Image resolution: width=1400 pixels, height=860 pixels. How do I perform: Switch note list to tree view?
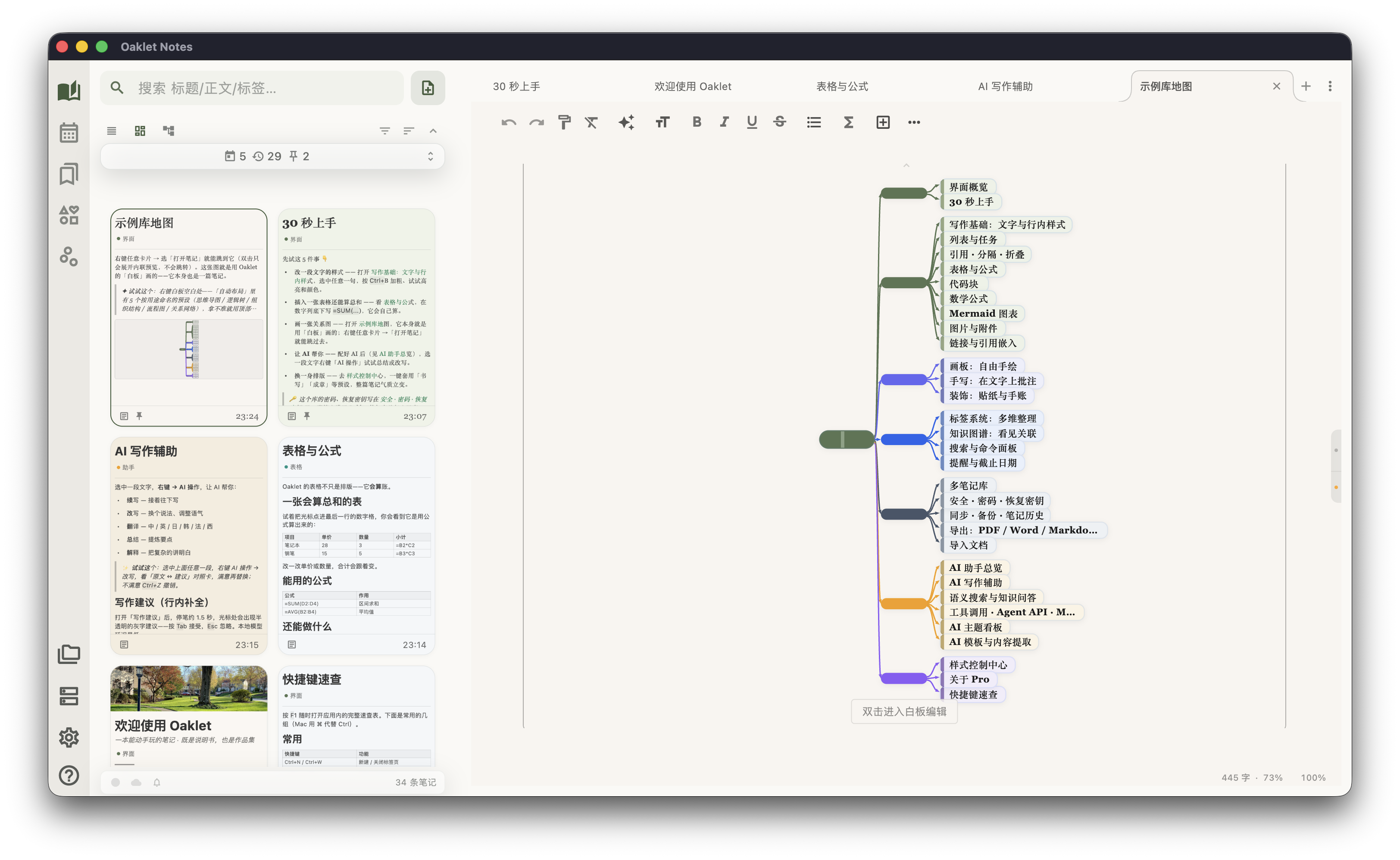(x=169, y=131)
